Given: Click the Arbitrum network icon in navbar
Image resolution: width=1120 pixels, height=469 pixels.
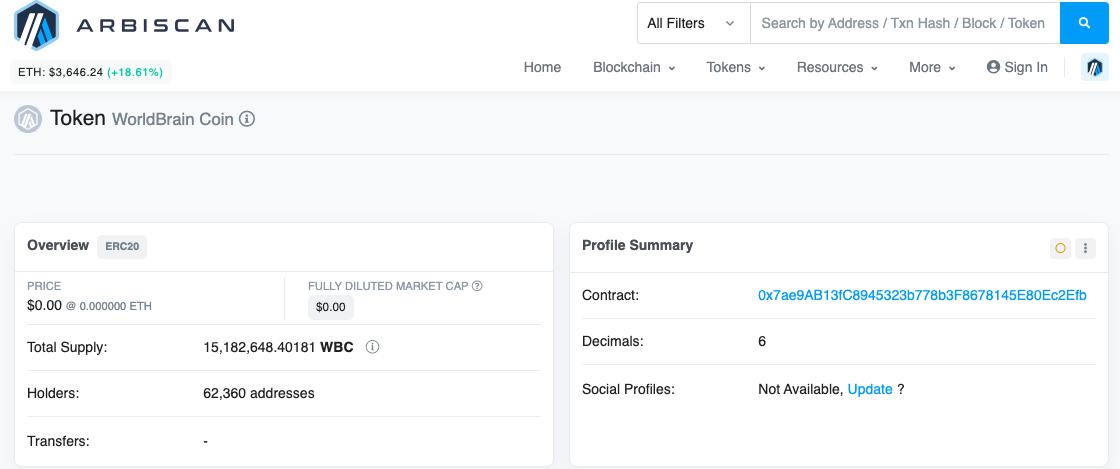Looking at the screenshot, I should (x=1095, y=67).
